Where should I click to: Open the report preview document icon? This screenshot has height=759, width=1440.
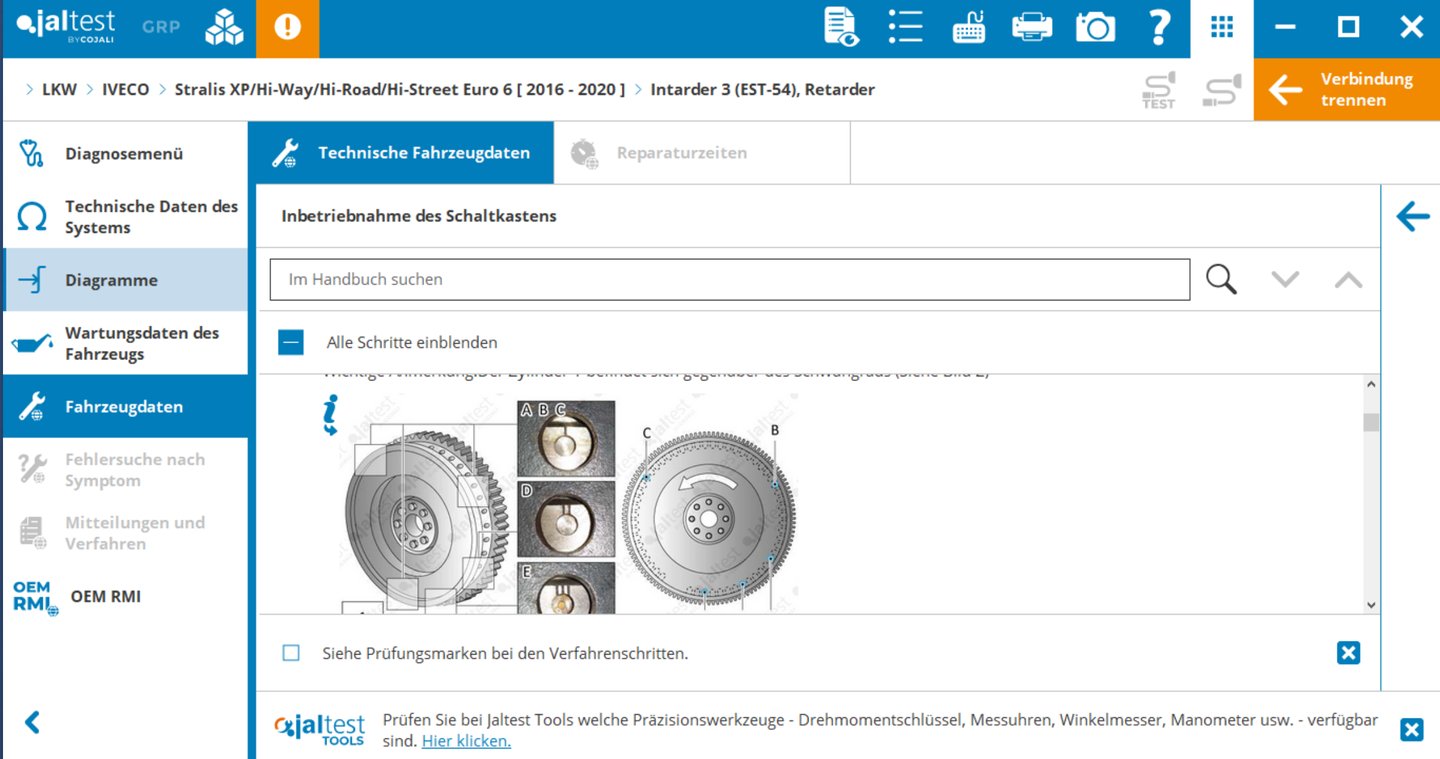pyautogui.click(x=842, y=27)
